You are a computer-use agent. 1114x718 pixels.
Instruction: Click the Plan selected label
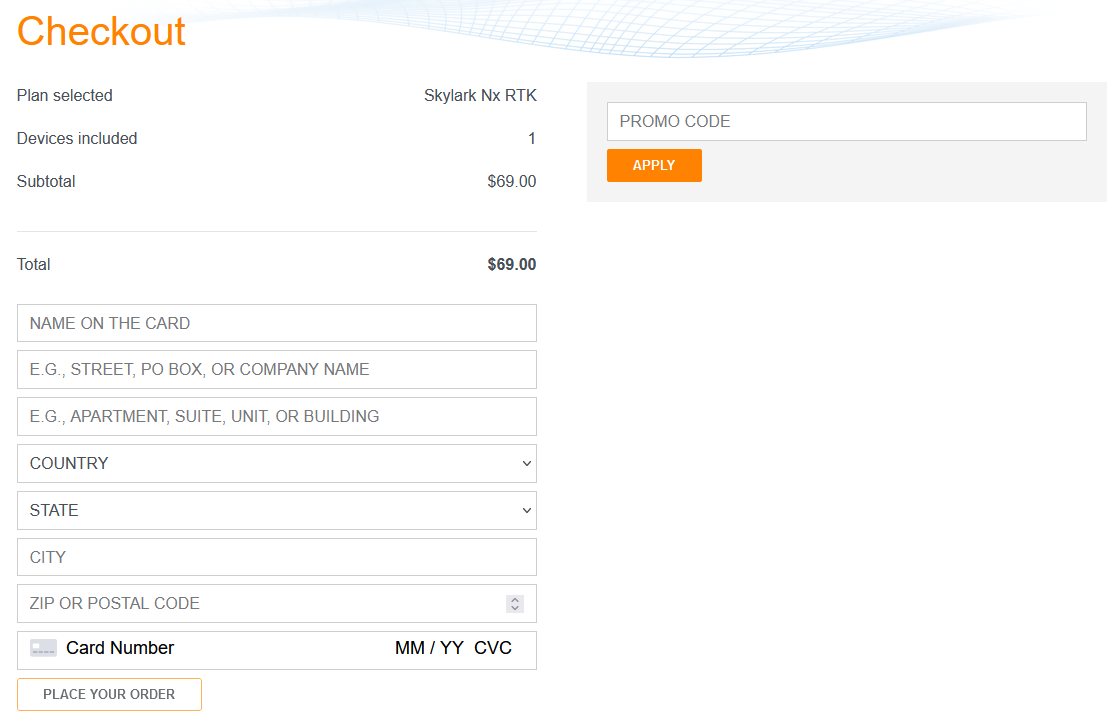pos(65,95)
